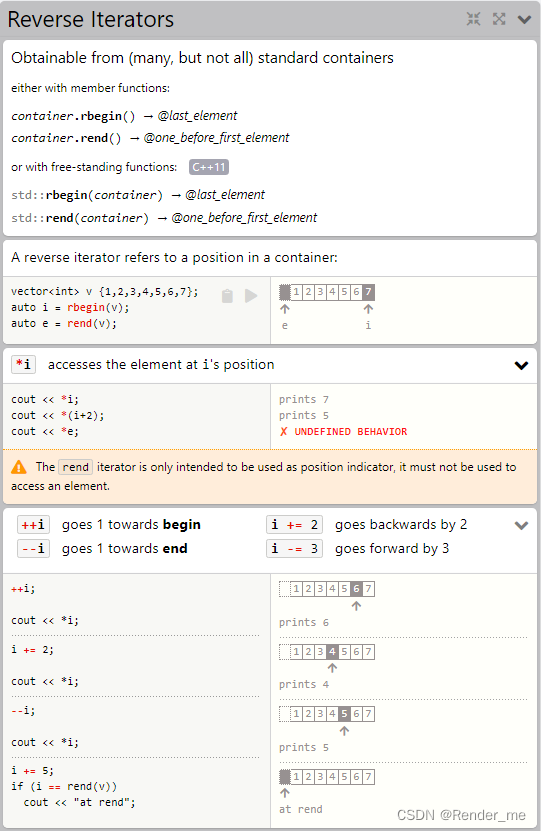Image resolution: width=541 pixels, height=831 pixels.
Task: Collapse the Reverse Iterators panel with header chevron
Action: click(x=524, y=20)
